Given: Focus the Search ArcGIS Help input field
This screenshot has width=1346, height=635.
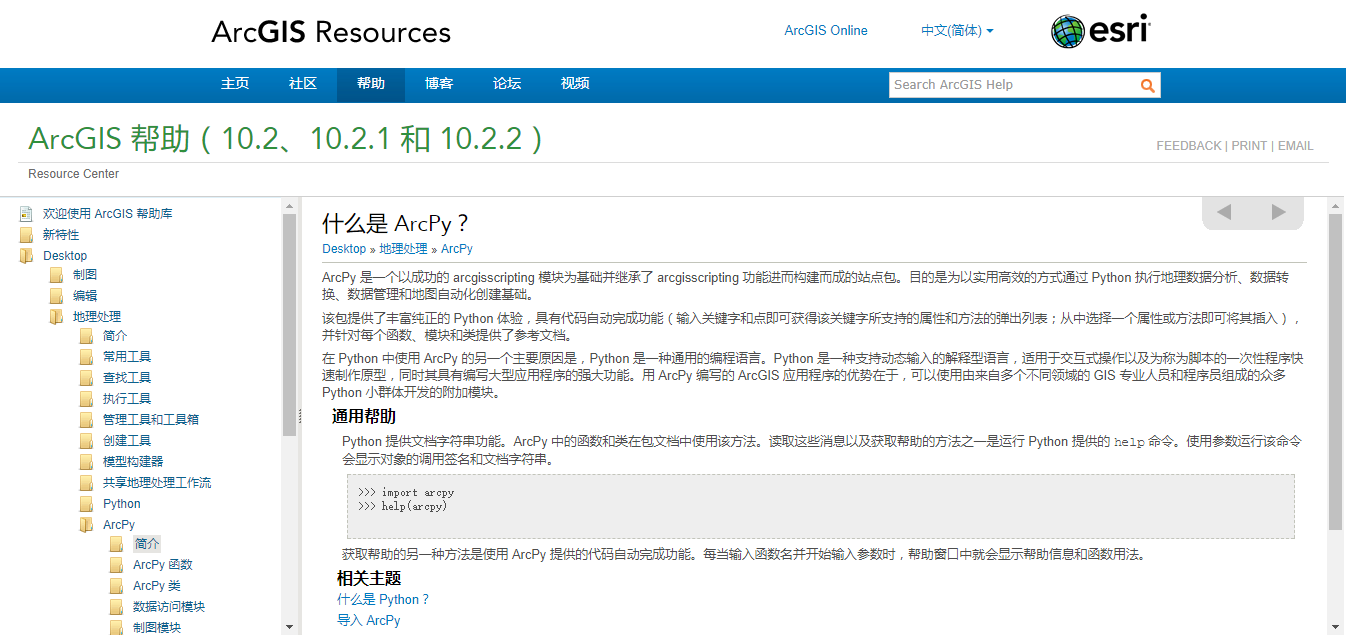Looking at the screenshot, I should (1013, 85).
